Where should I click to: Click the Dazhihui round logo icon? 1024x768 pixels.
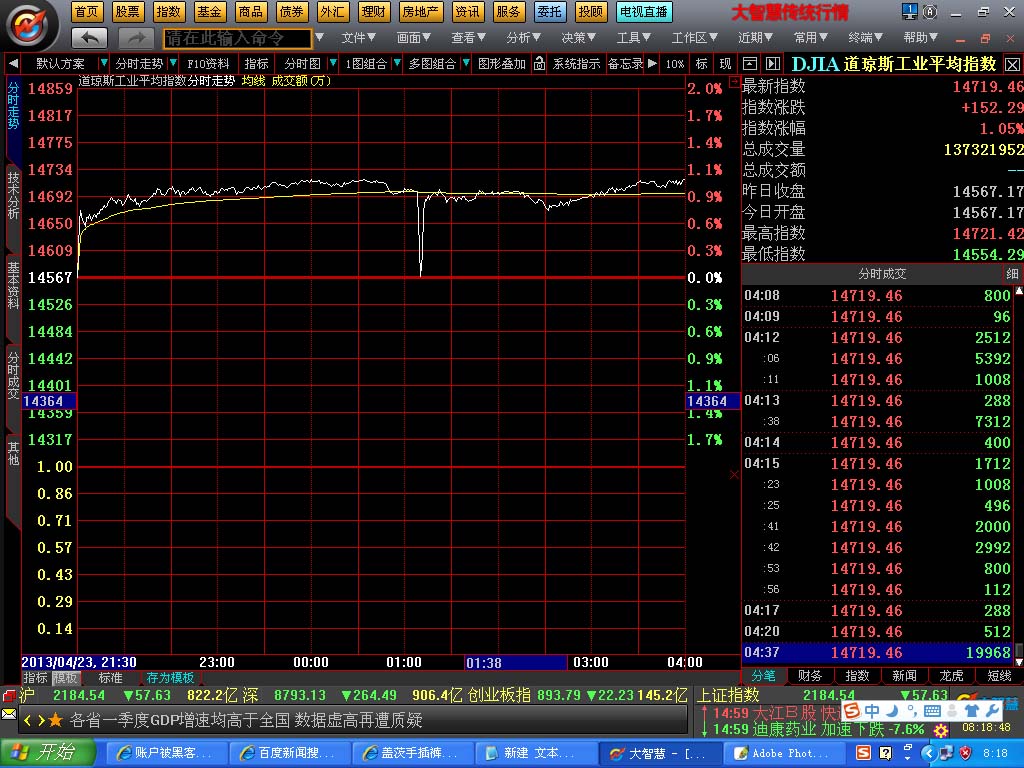(x=28, y=25)
